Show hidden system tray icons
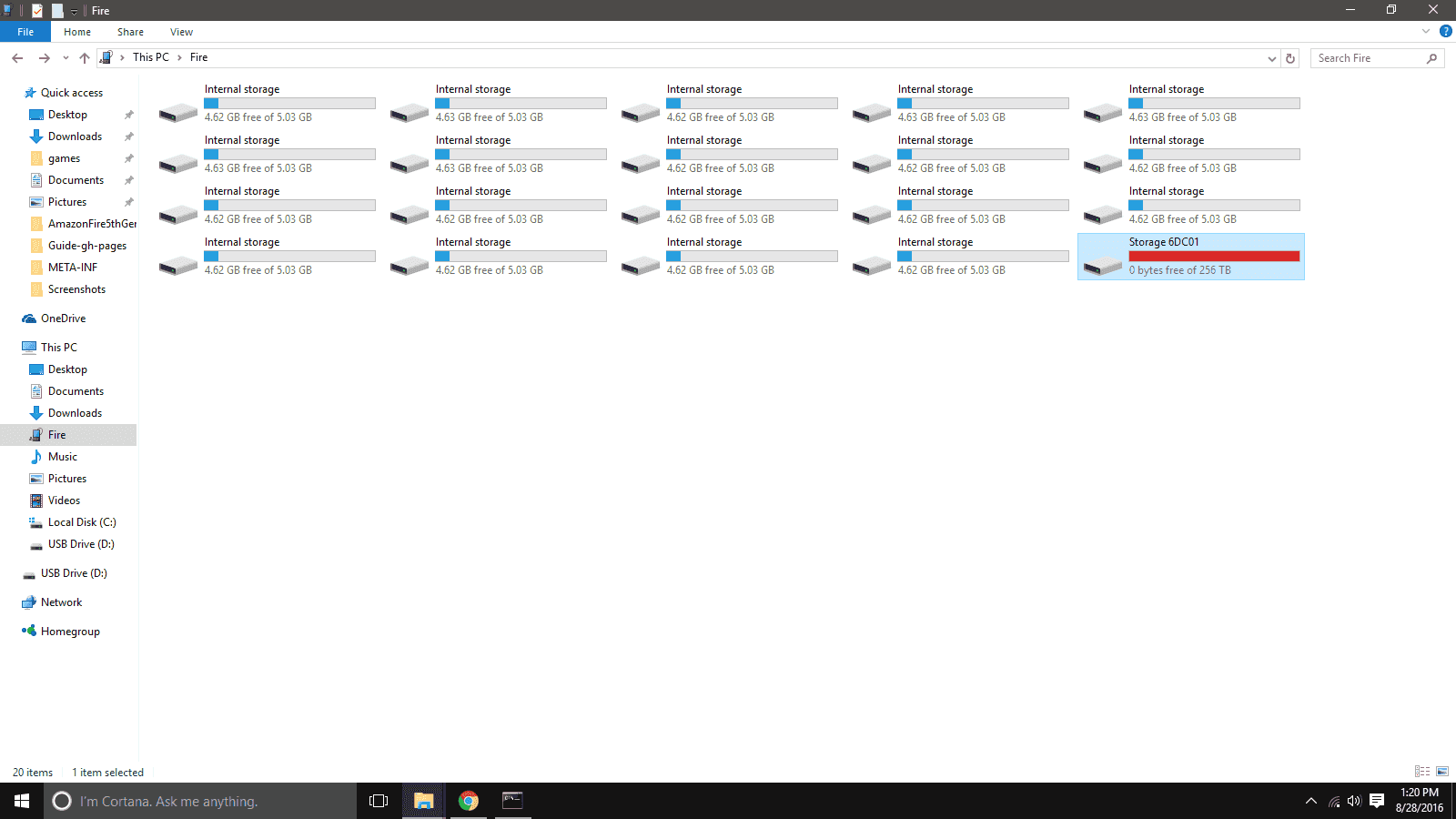This screenshot has width=1456, height=819. pos(1311,801)
